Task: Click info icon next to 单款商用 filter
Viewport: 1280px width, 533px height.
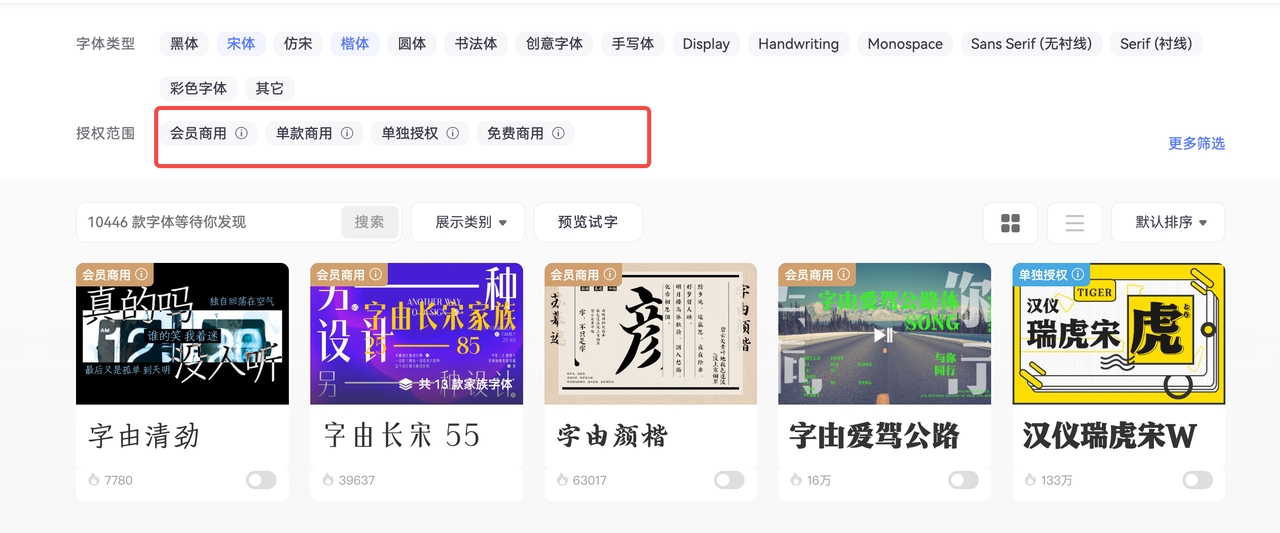Action: [x=347, y=133]
